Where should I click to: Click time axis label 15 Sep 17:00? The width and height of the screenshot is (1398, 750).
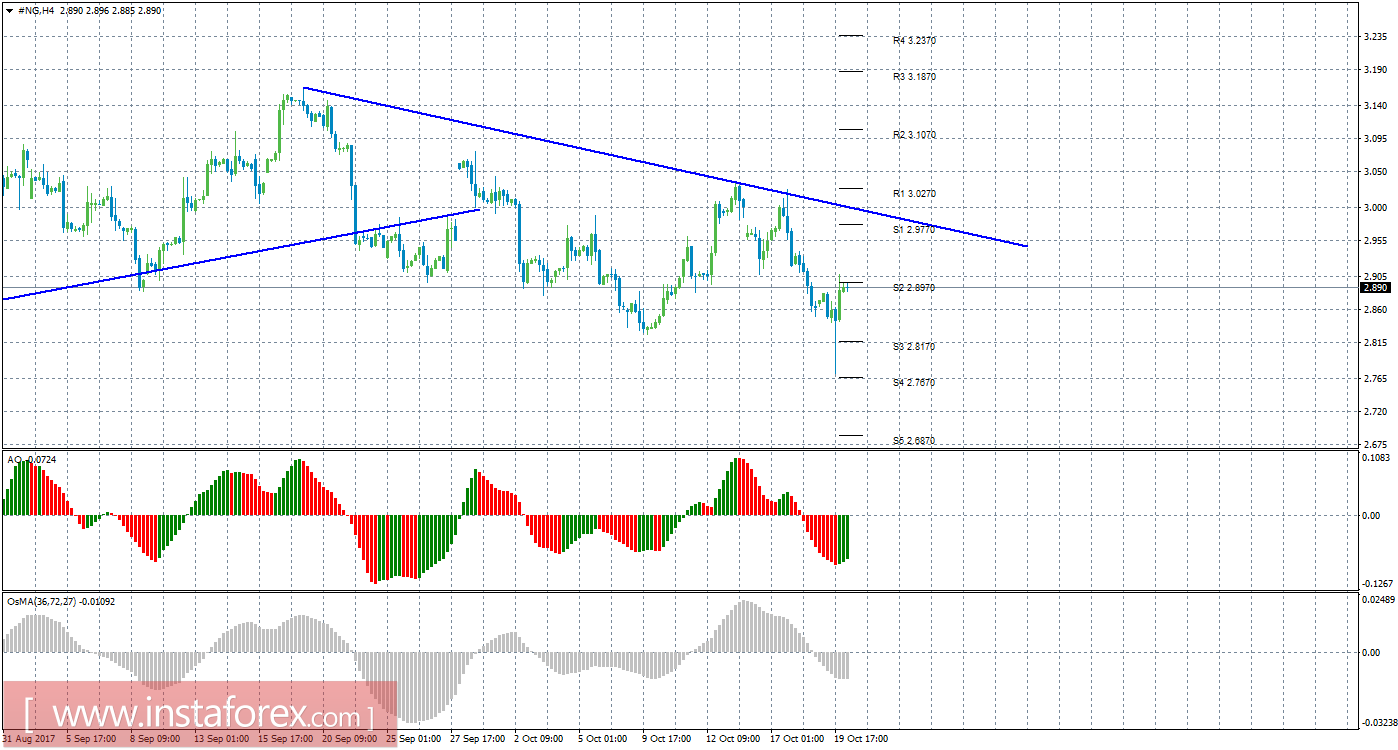[x=285, y=740]
